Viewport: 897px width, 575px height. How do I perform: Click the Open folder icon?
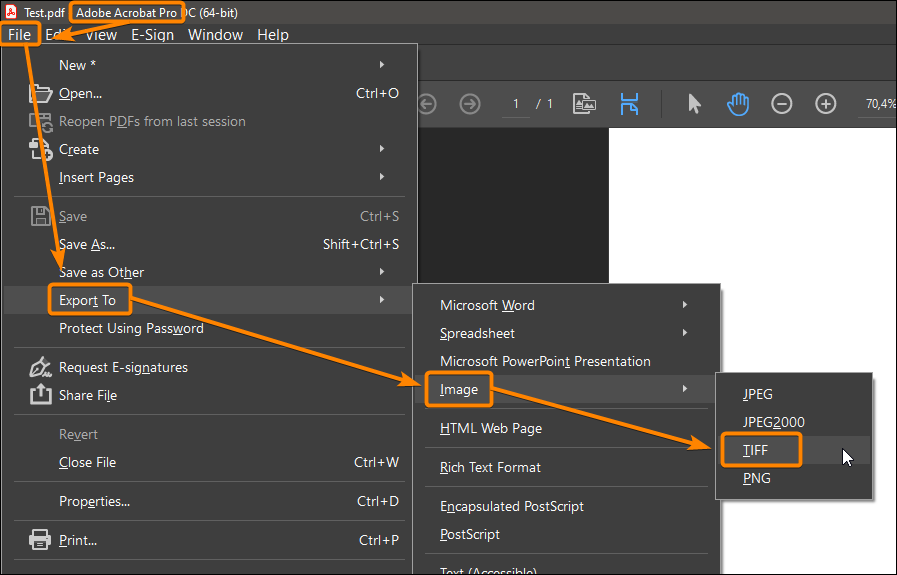tap(41, 93)
